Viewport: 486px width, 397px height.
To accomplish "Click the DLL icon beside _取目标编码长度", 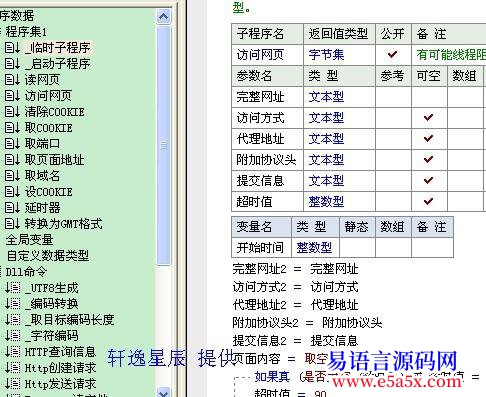I will click(12, 320).
